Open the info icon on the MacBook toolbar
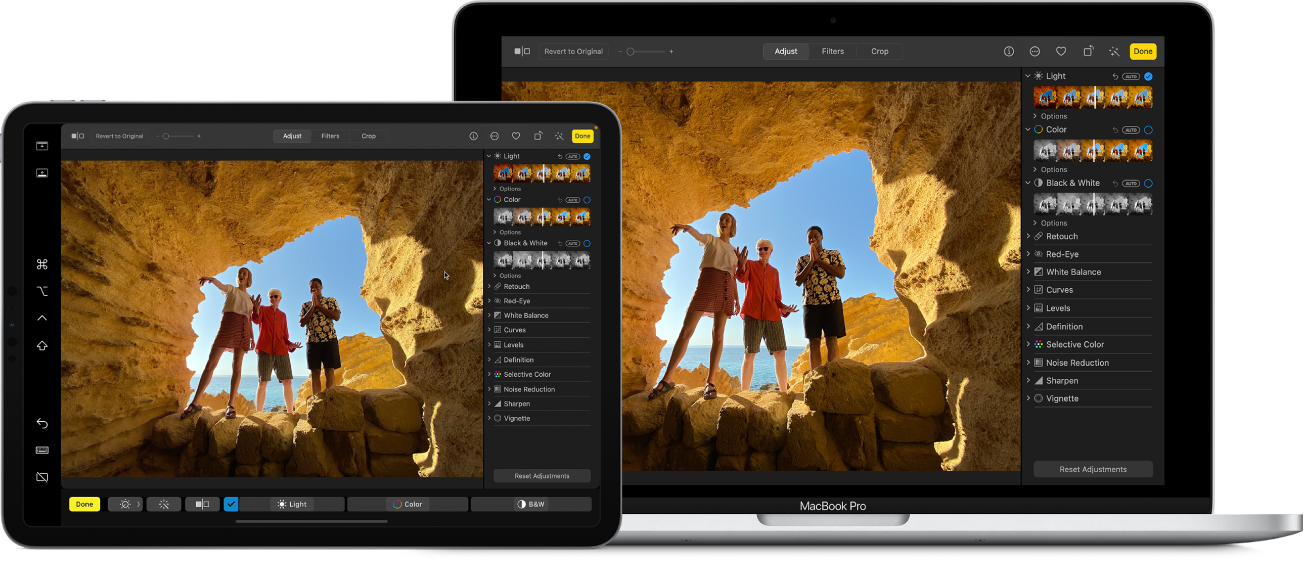The width and height of the screenshot is (1304, 562). (x=1008, y=51)
